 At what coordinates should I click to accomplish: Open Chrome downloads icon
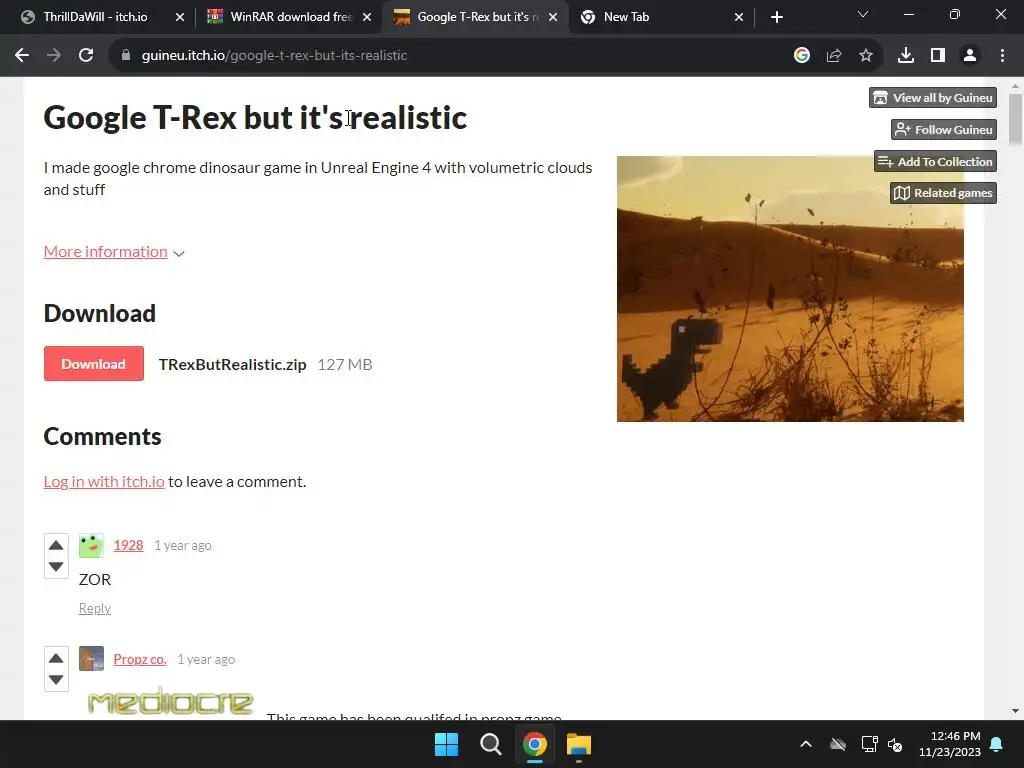tap(906, 56)
